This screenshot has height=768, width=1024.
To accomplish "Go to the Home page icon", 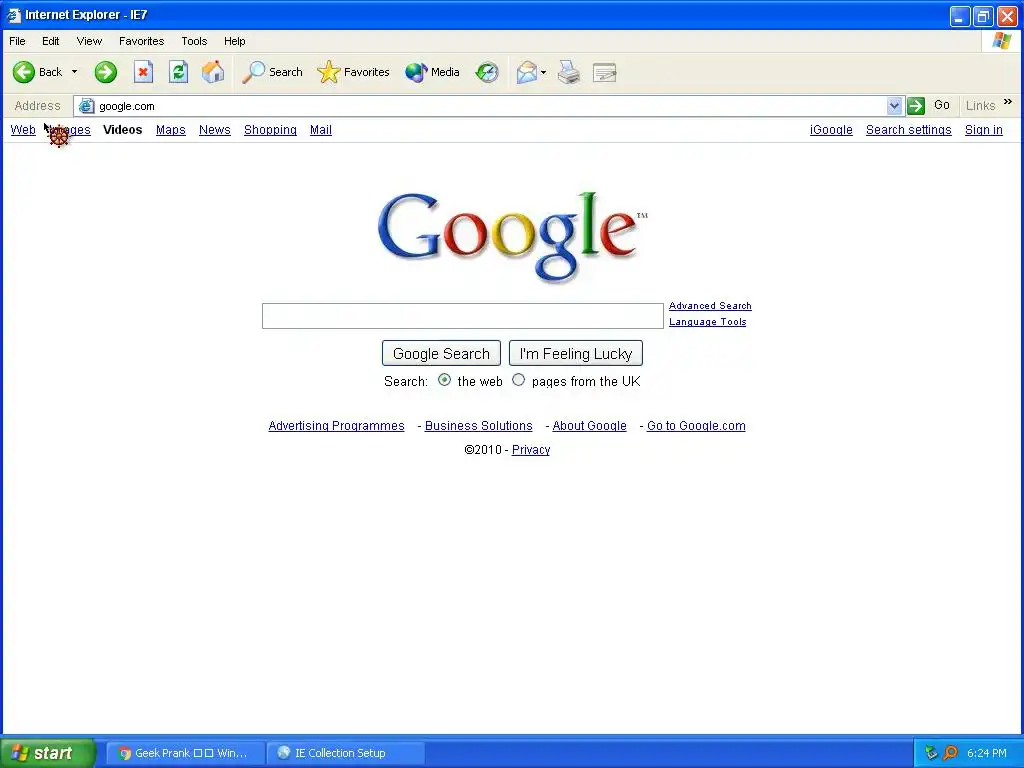I will [213, 72].
